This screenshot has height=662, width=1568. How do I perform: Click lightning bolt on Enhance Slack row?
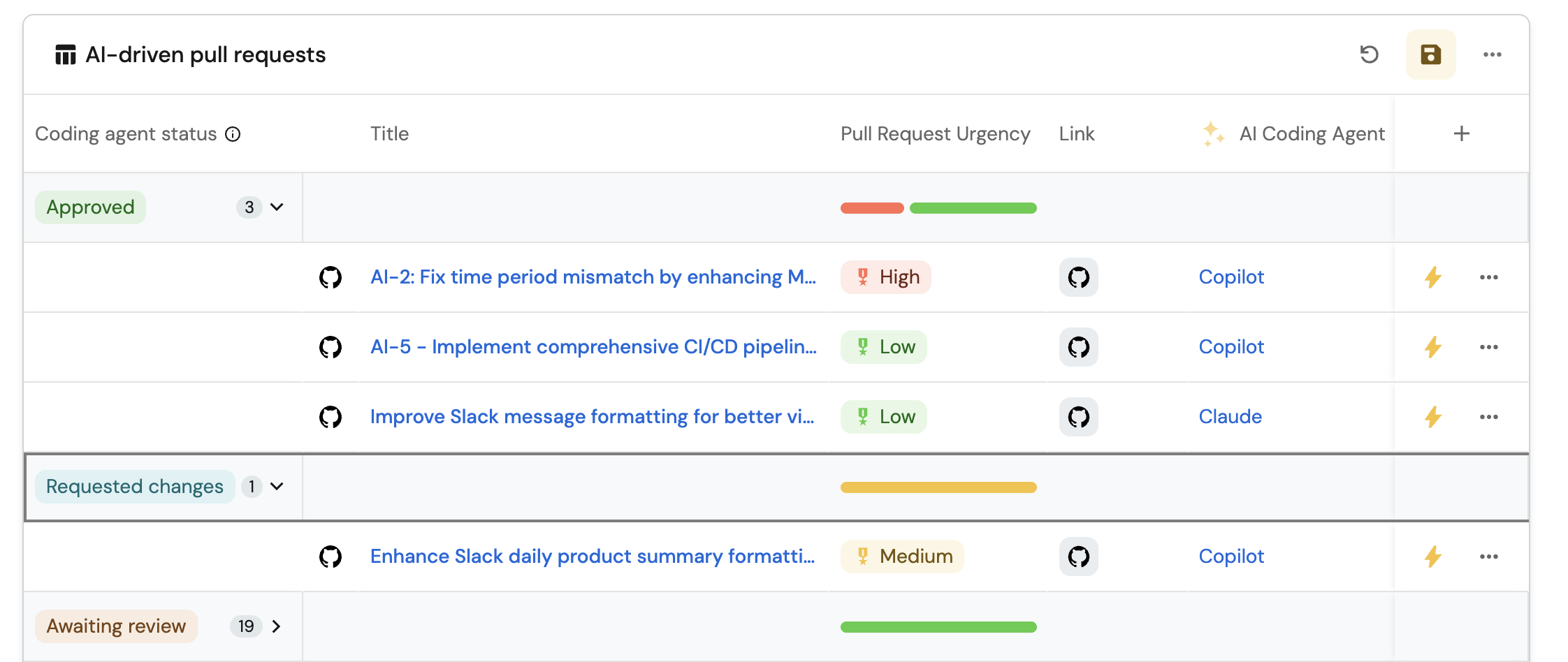(1433, 557)
